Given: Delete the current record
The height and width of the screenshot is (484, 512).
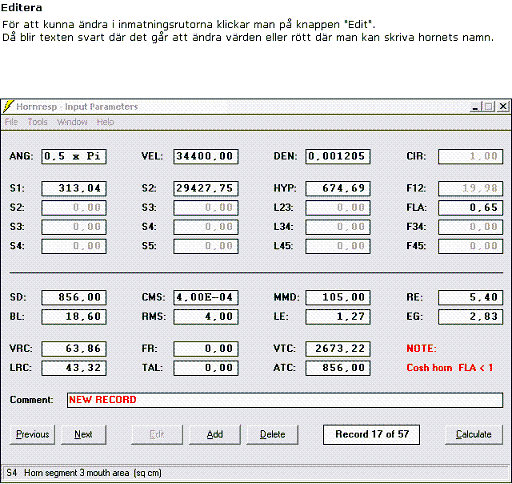Looking at the screenshot, I should [x=272, y=435].
